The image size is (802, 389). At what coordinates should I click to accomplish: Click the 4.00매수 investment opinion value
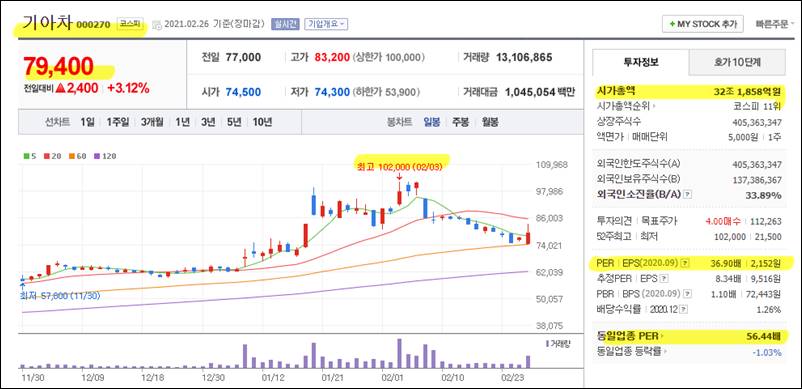click(723, 221)
